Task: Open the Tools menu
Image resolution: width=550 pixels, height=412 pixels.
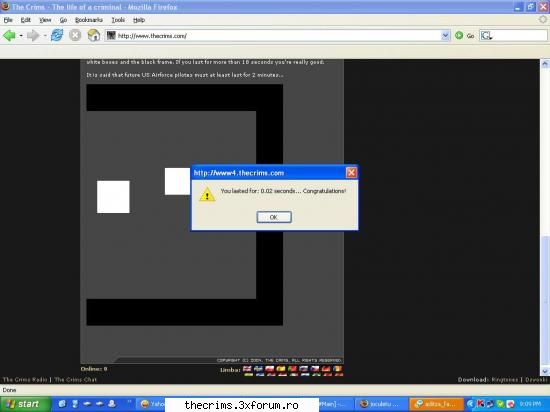Action: (118, 20)
